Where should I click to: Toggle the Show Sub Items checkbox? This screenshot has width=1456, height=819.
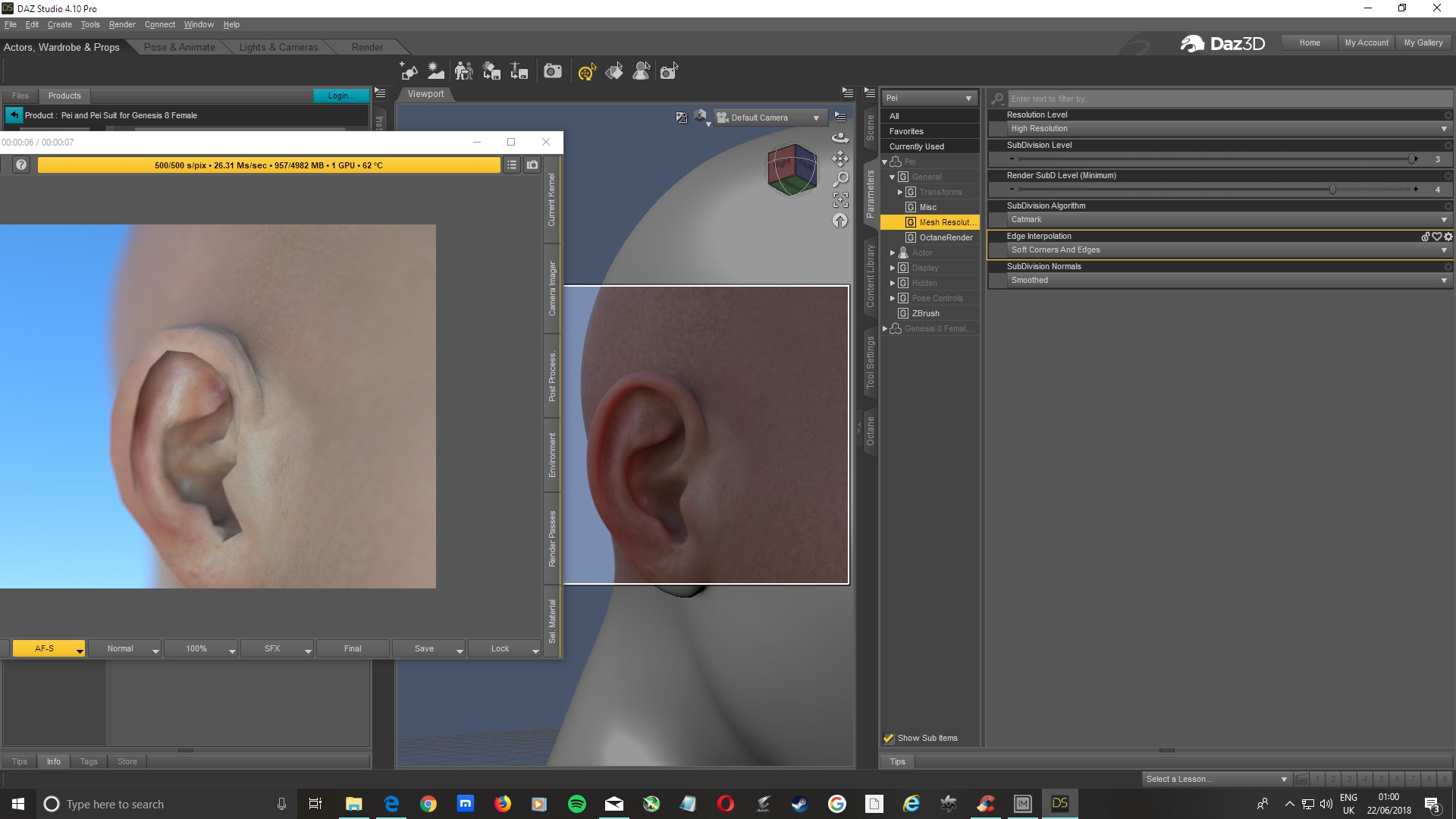pyautogui.click(x=889, y=738)
